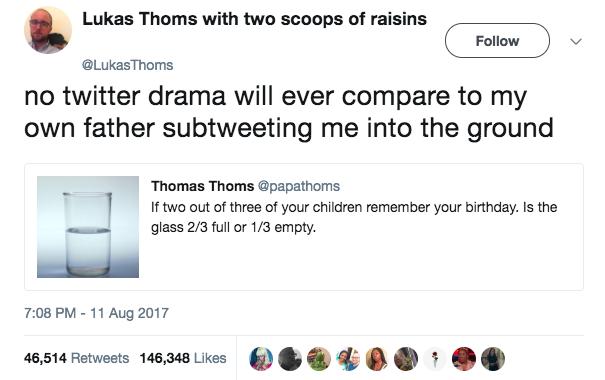Open the quoted @papathoms handle
Screen dimensions: 605x380
pos(299,186)
